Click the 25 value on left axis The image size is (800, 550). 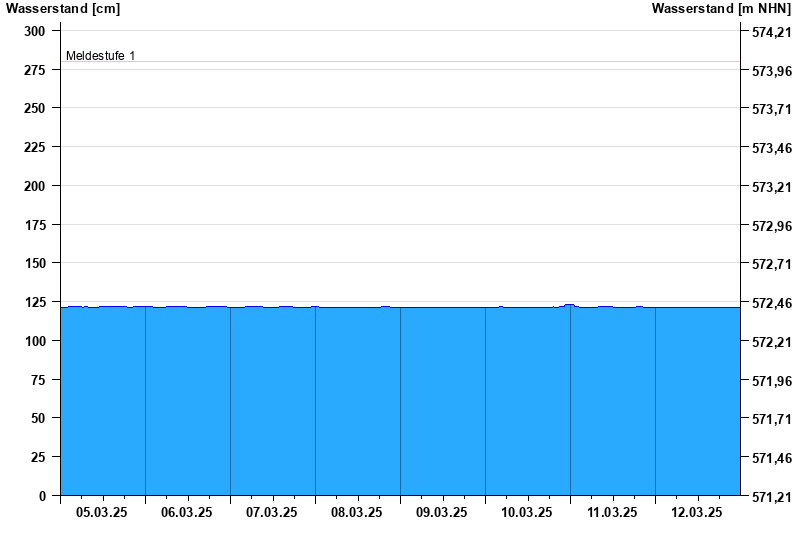tap(38, 457)
